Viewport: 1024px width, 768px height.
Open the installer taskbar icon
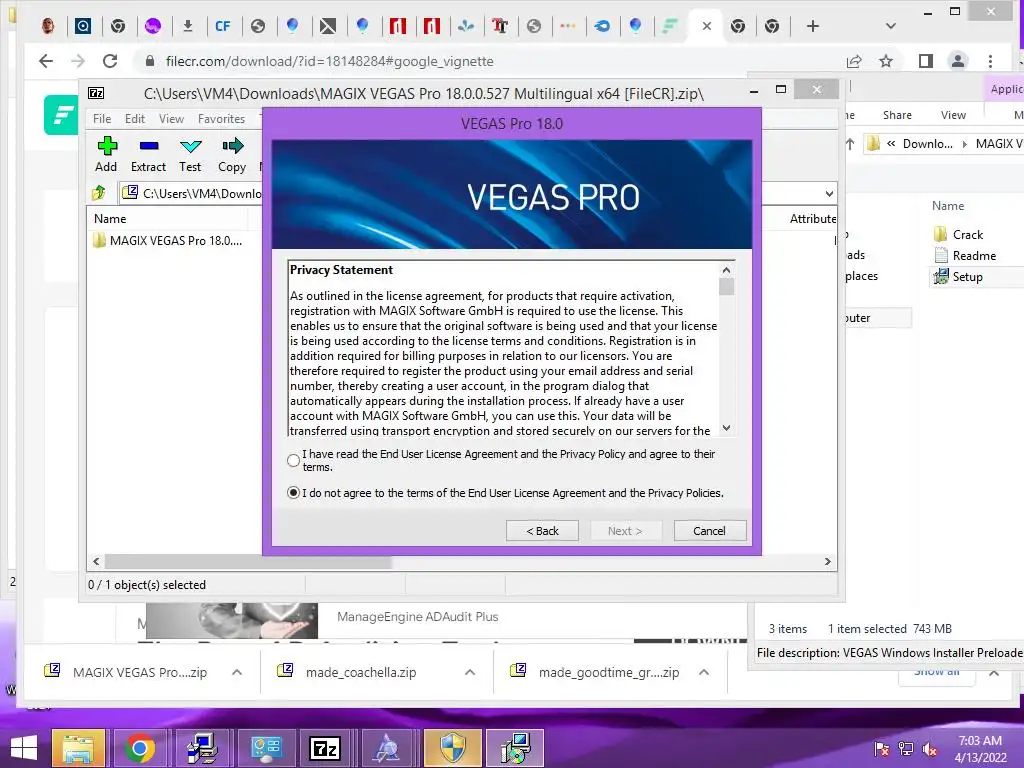coord(516,748)
